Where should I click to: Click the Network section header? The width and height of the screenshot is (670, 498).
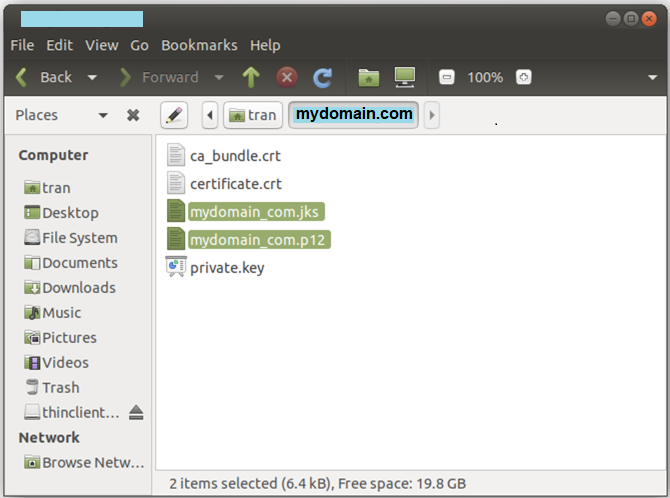49,438
